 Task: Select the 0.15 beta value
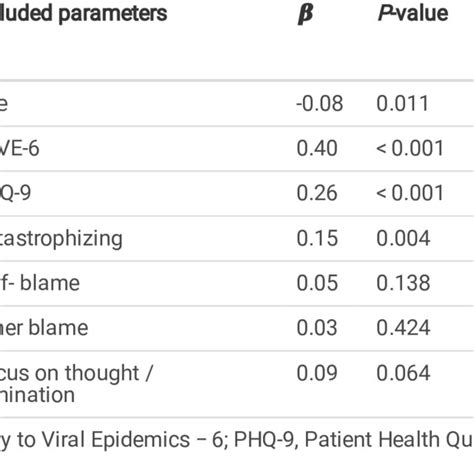317,238
